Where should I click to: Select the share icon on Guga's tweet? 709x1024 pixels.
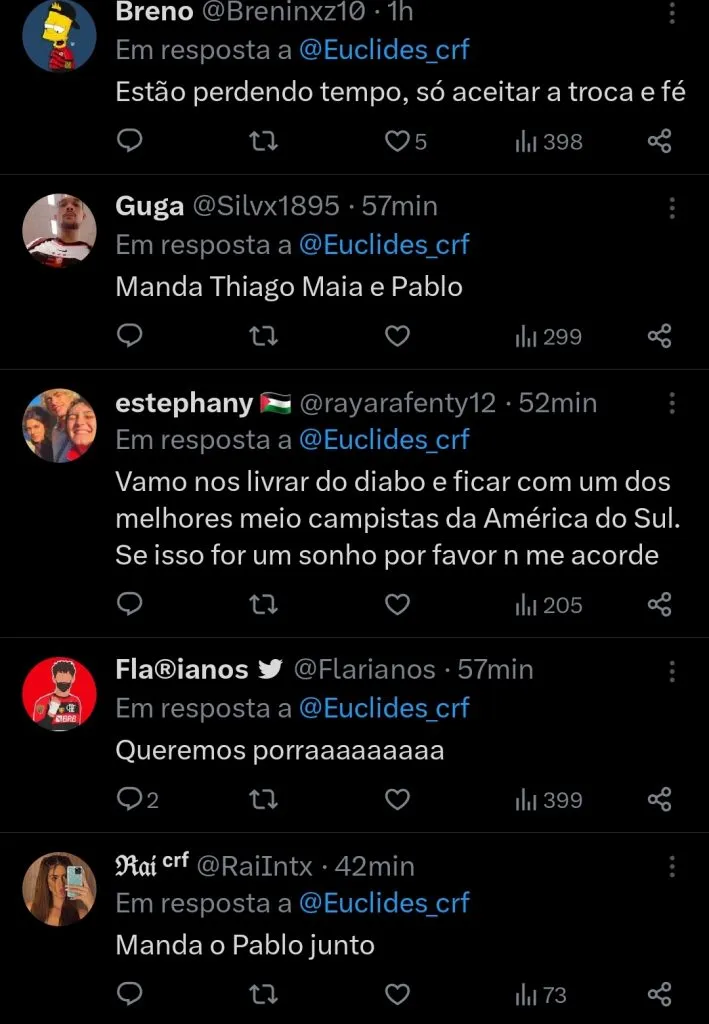coord(659,336)
